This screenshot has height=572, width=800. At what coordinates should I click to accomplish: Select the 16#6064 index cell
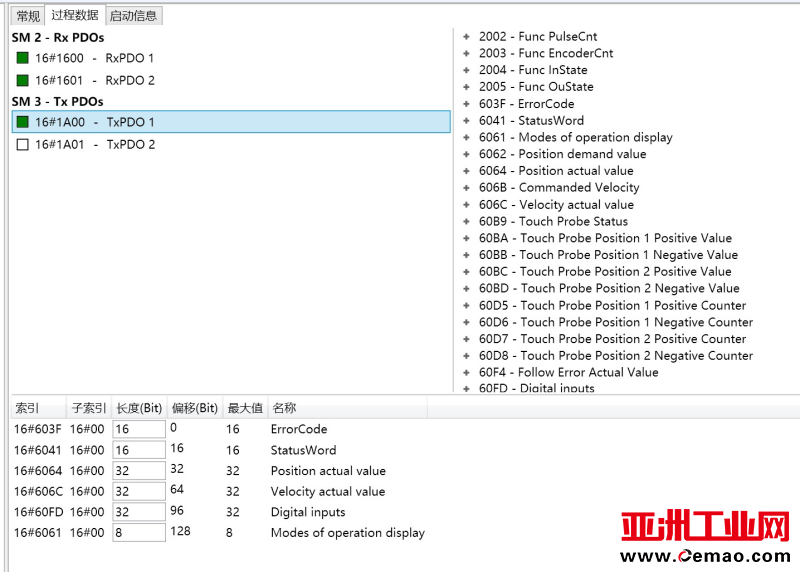(x=38, y=470)
